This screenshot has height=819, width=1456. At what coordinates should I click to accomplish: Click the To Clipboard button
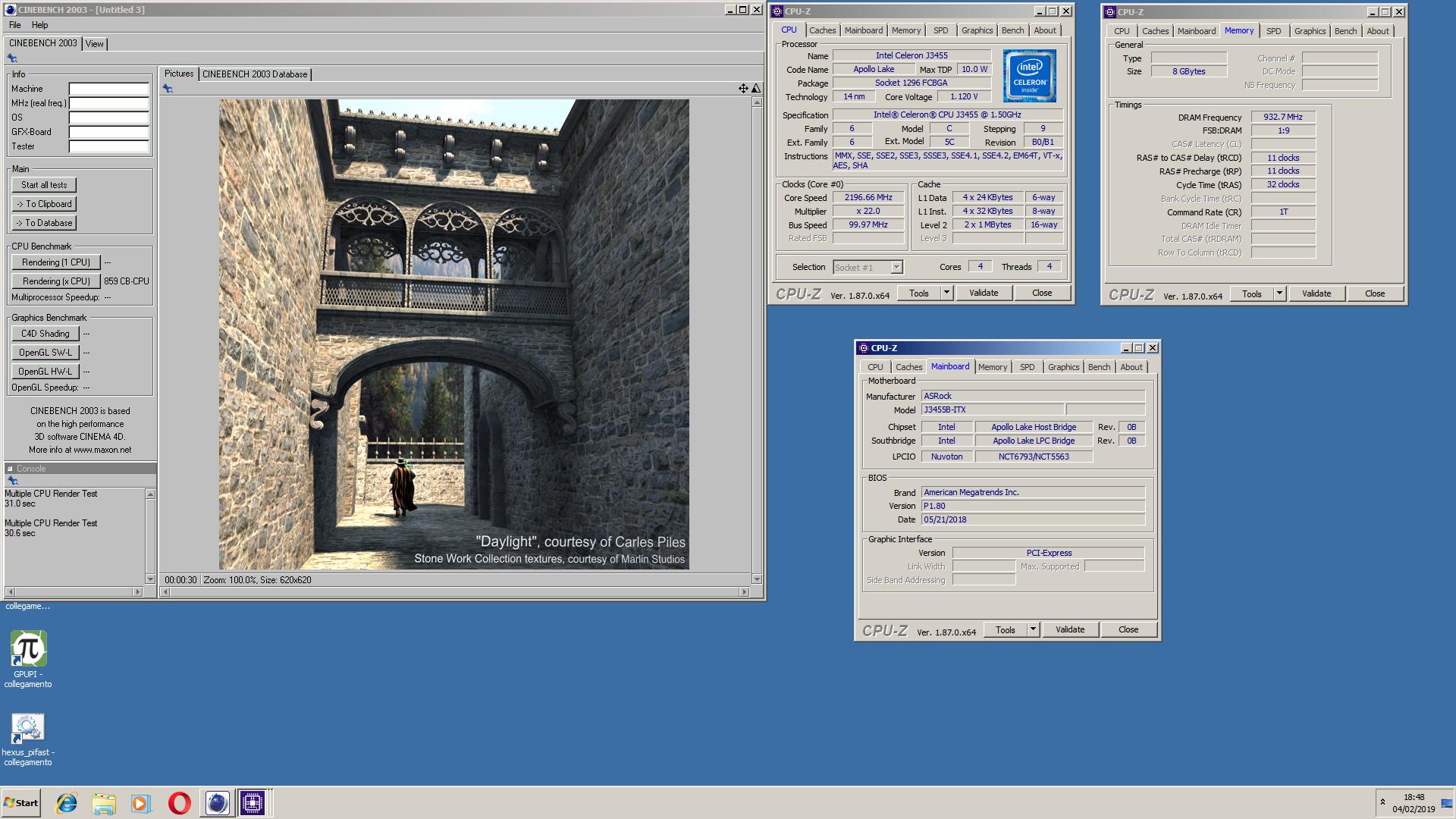tap(44, 204)
